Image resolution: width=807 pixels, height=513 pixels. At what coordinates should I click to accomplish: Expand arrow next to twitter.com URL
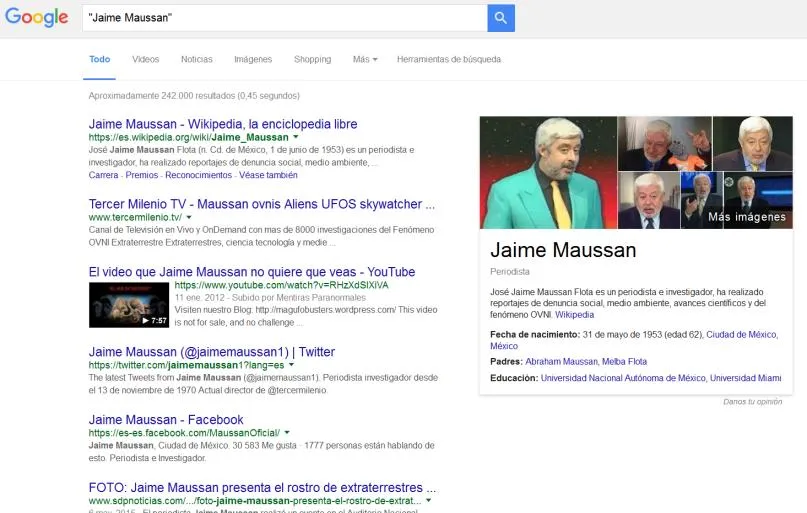(x=291, y=365)
